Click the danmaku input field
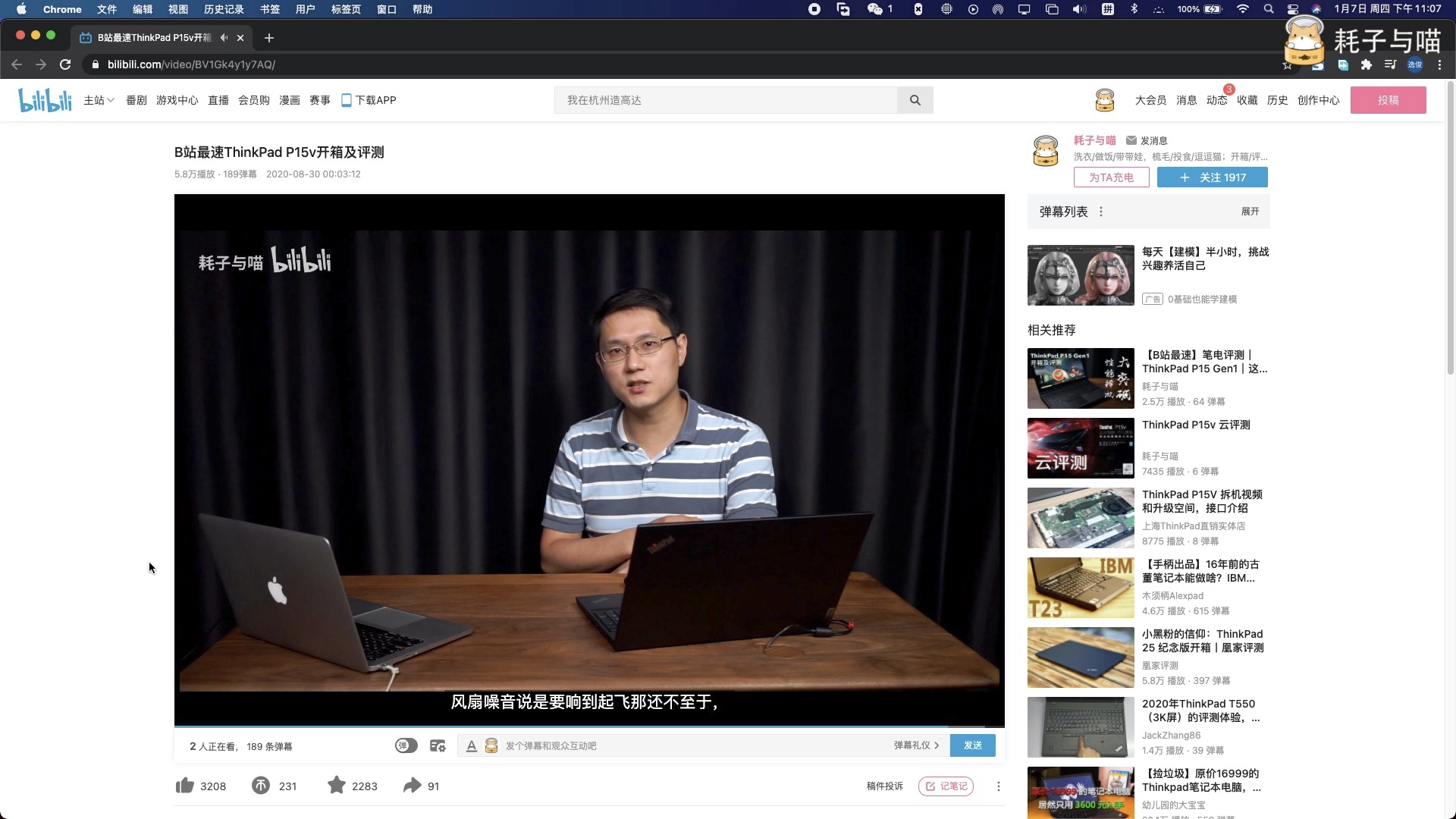This screenshot has height=819, width=1456. [x=694, y=745]
